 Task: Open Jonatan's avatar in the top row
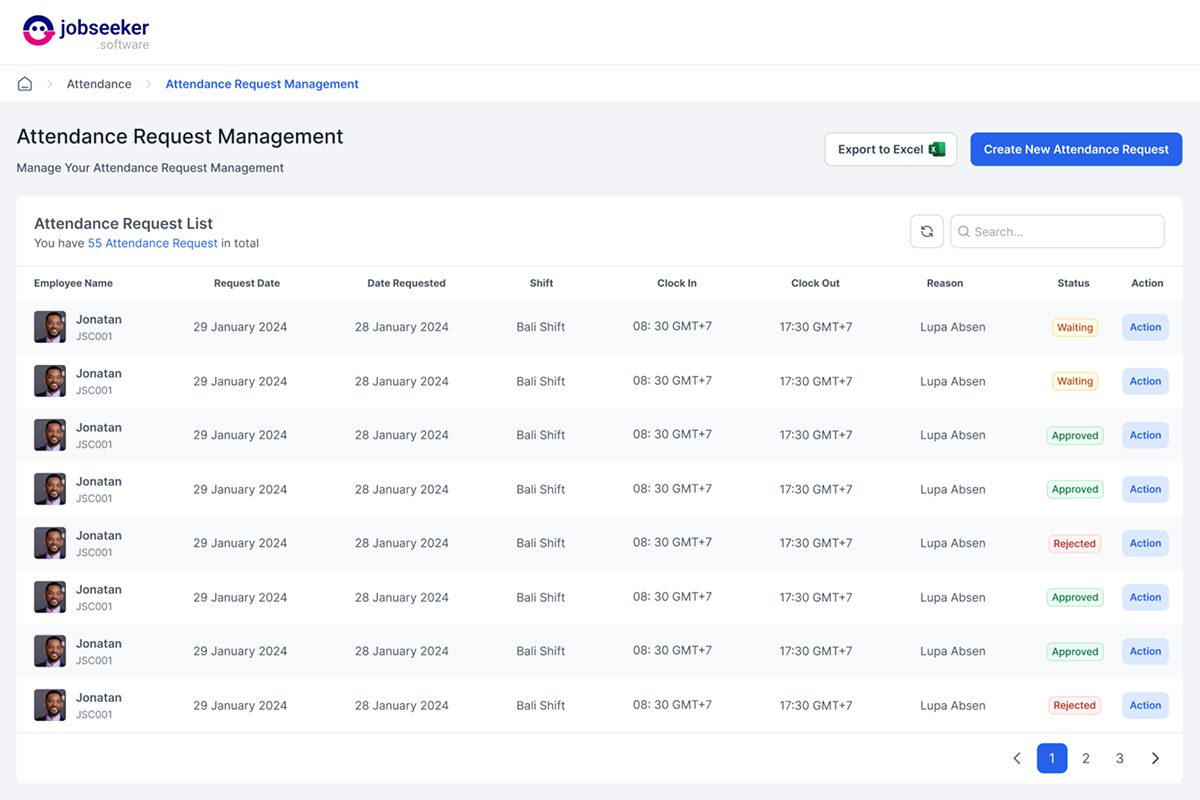coord(50,327)
